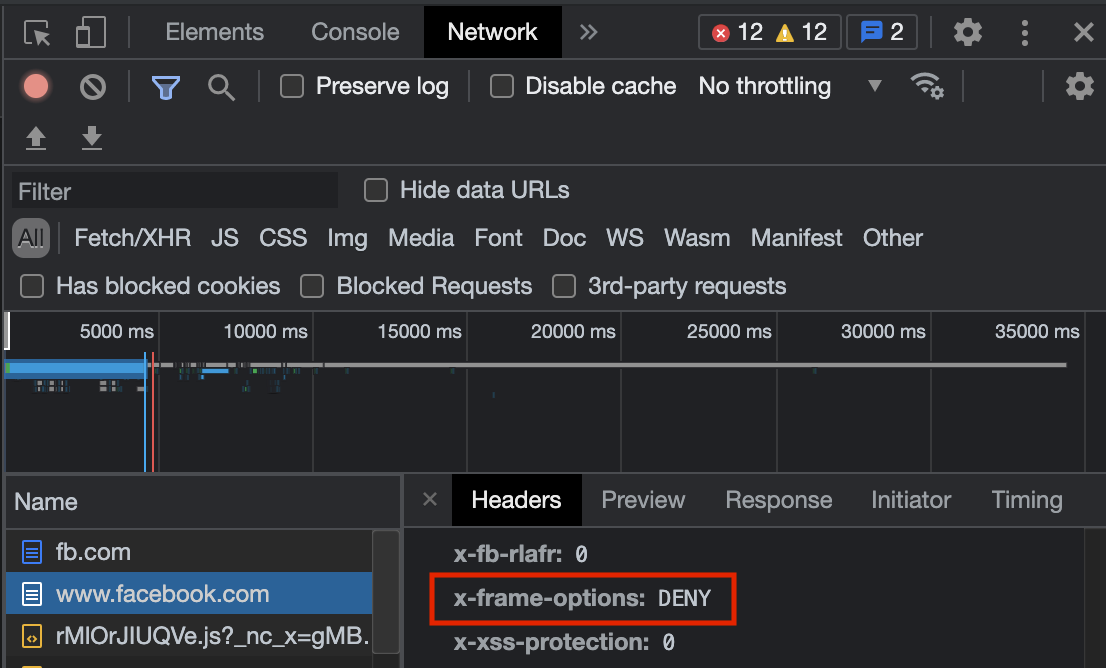Switch to the Elements tab

pos(214,32)
